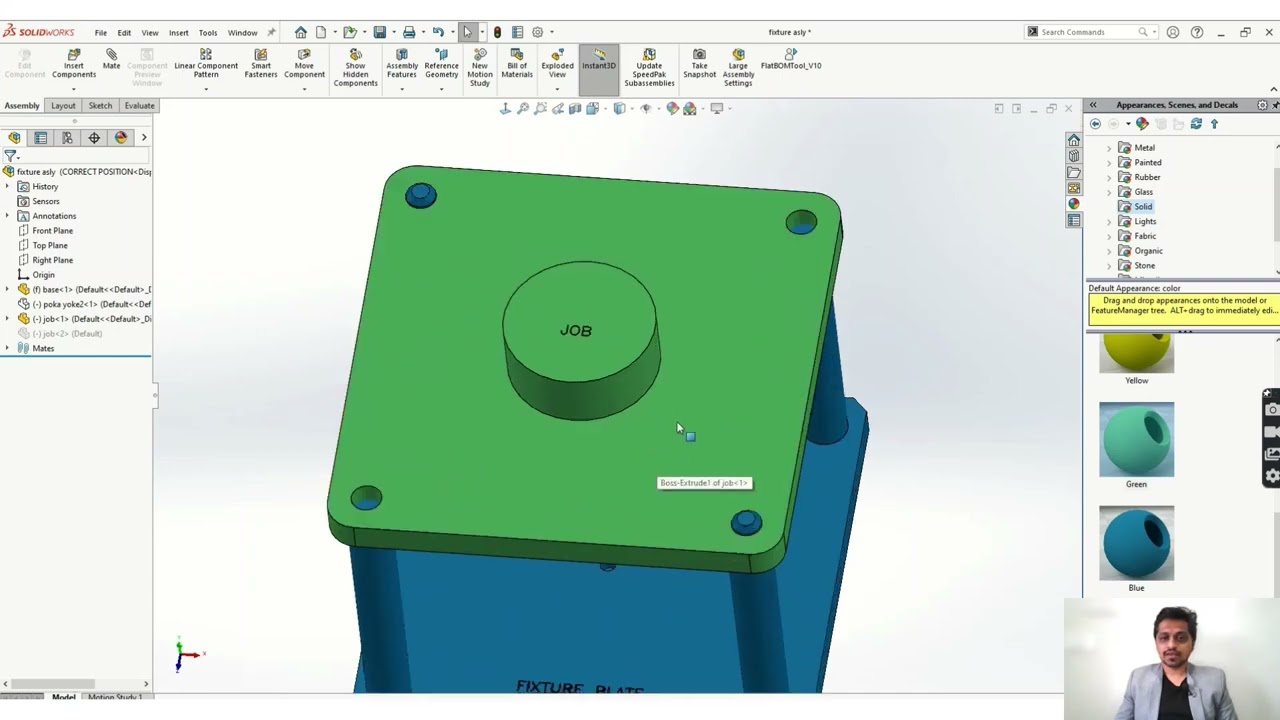Click the Take Snapshot tool
The height and width of the screenshot is (720, 1280).
tap(699, 63)
